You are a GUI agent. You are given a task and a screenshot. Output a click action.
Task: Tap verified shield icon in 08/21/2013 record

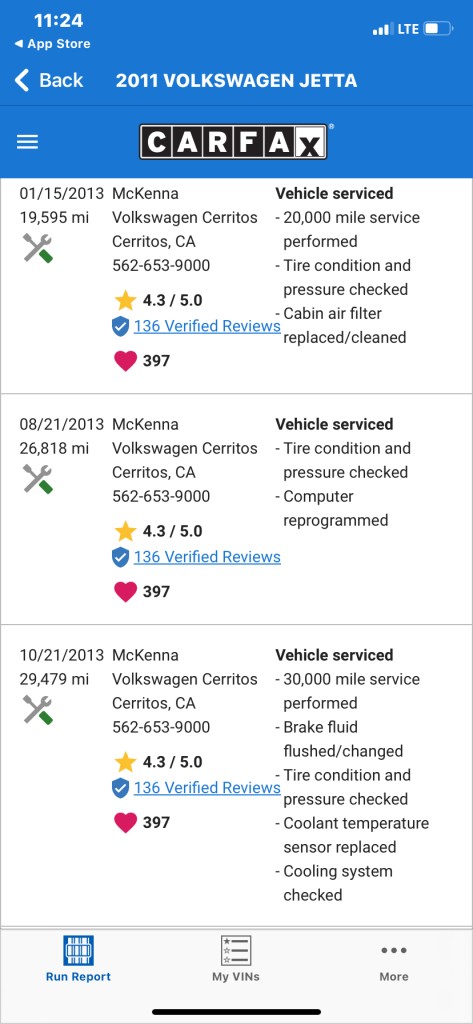click(x=120, y=558)
